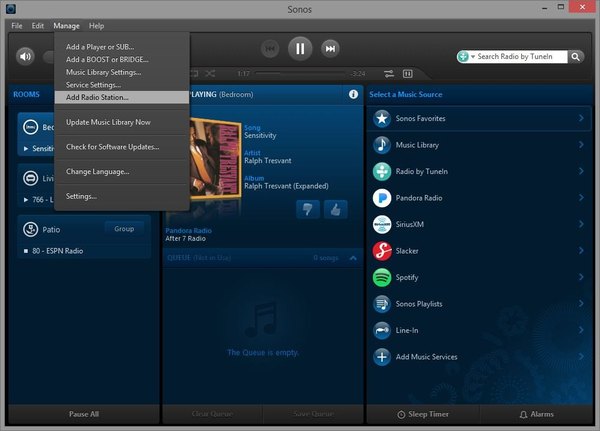Click the thumbs up button
600x431 pixels.
[x=336, y=209]
